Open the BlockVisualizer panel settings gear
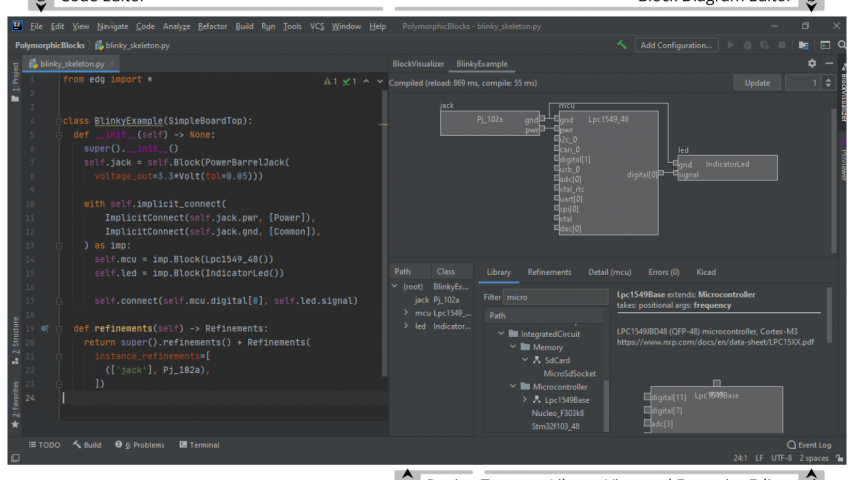The height and width of the screenshot is (480, 854). [x=812, y=64]
